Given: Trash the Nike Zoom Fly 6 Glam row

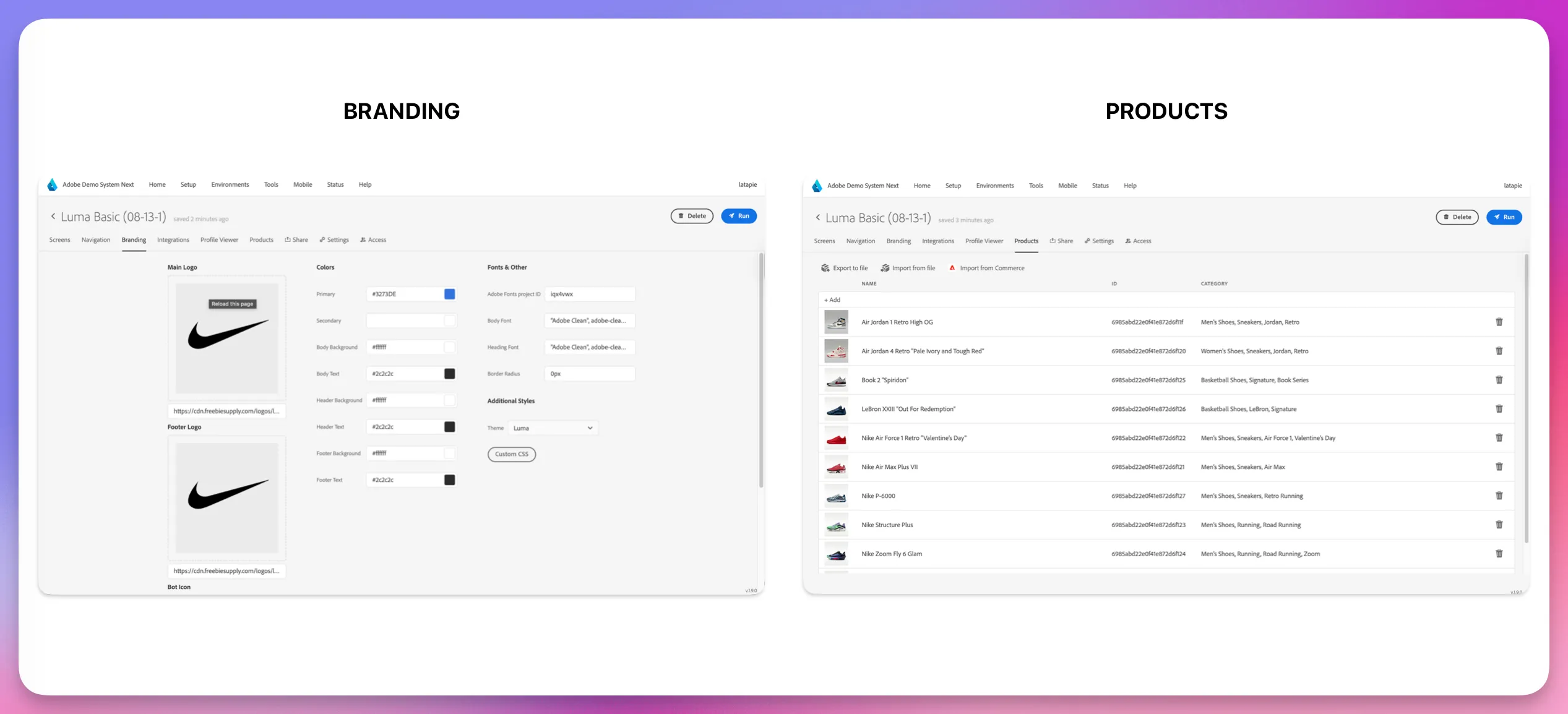Looking at the screenshot, I should tap(1499, 554).
